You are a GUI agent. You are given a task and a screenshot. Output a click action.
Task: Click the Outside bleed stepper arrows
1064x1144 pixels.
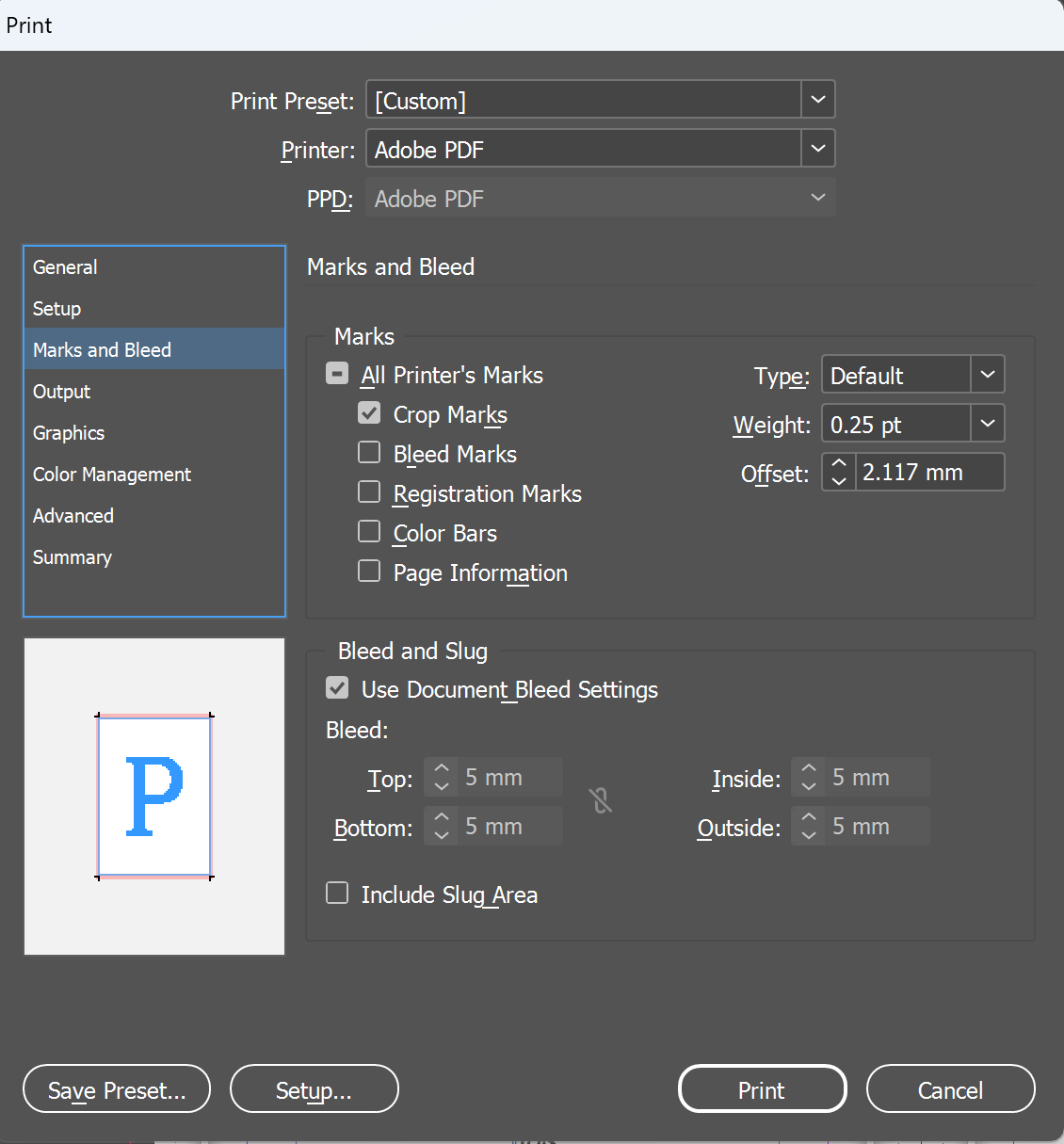808,827
